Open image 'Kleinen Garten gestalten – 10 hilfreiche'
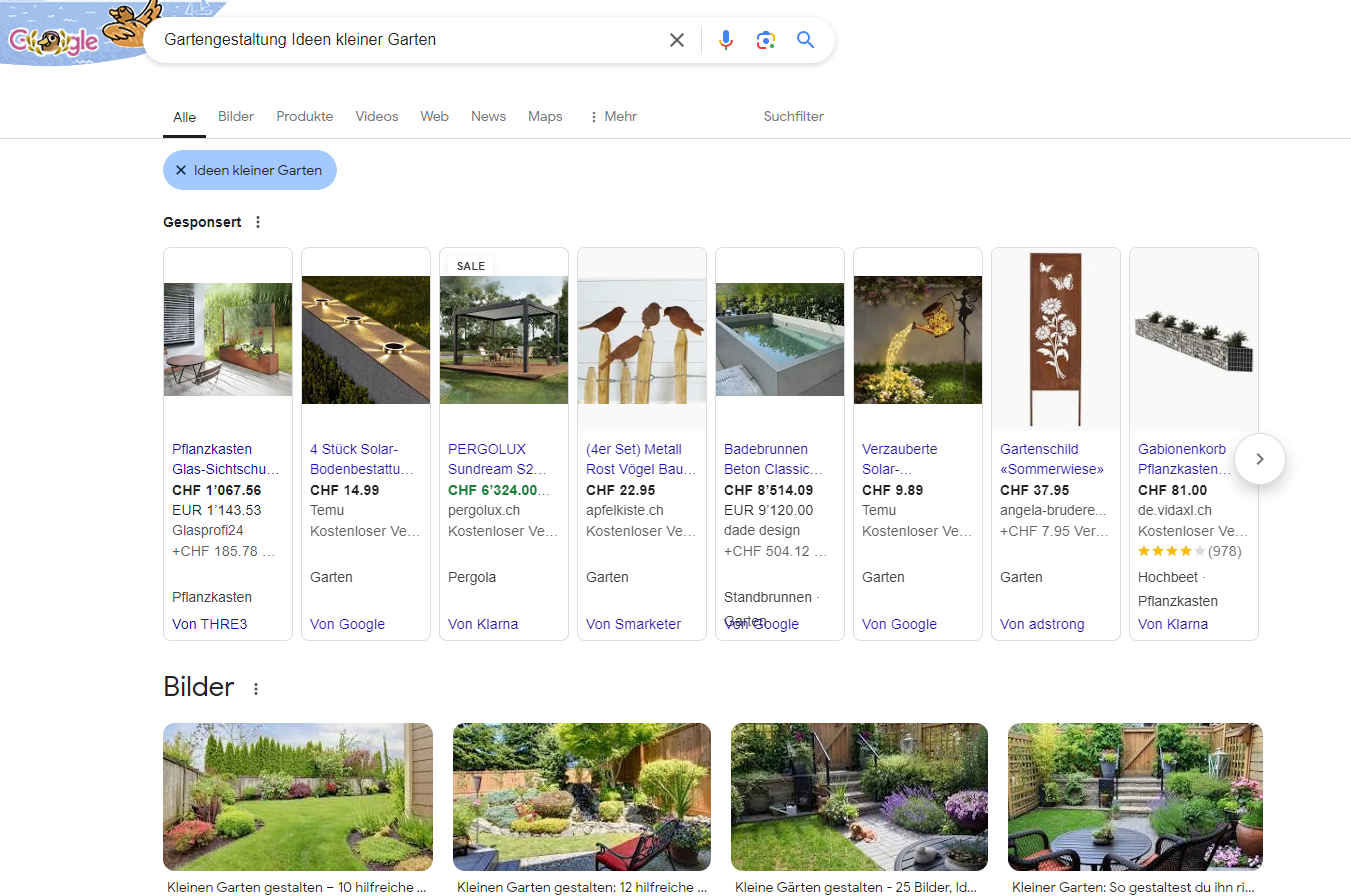This screenshot has height=896, width=1351. pyautogui.click(x=298, y=797)
